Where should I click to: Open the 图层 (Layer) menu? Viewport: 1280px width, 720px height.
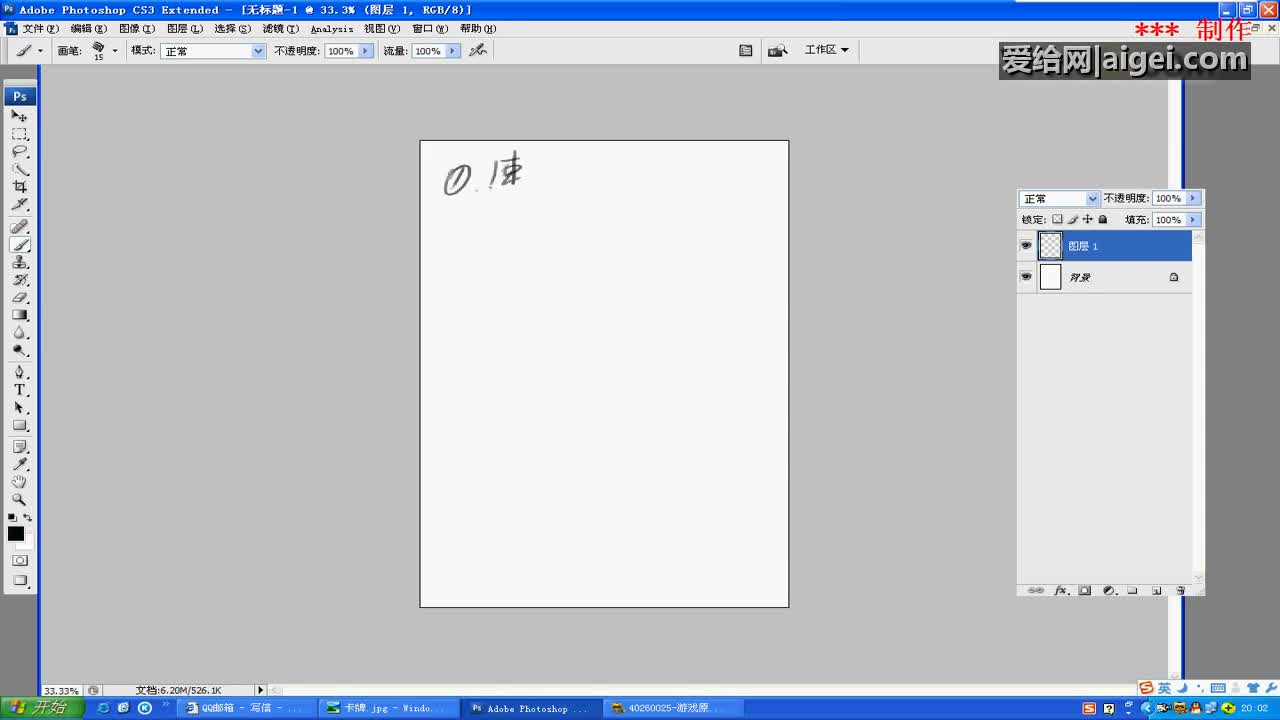(184, 29)
